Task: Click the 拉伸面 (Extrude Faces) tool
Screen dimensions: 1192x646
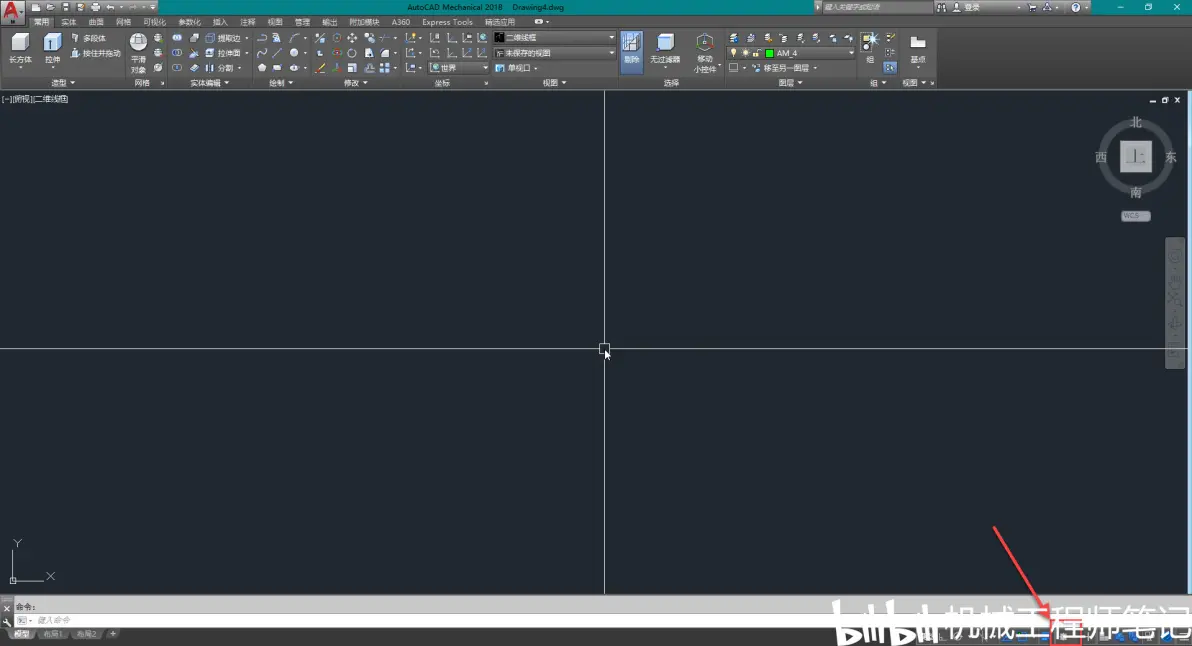Action: 223,53
